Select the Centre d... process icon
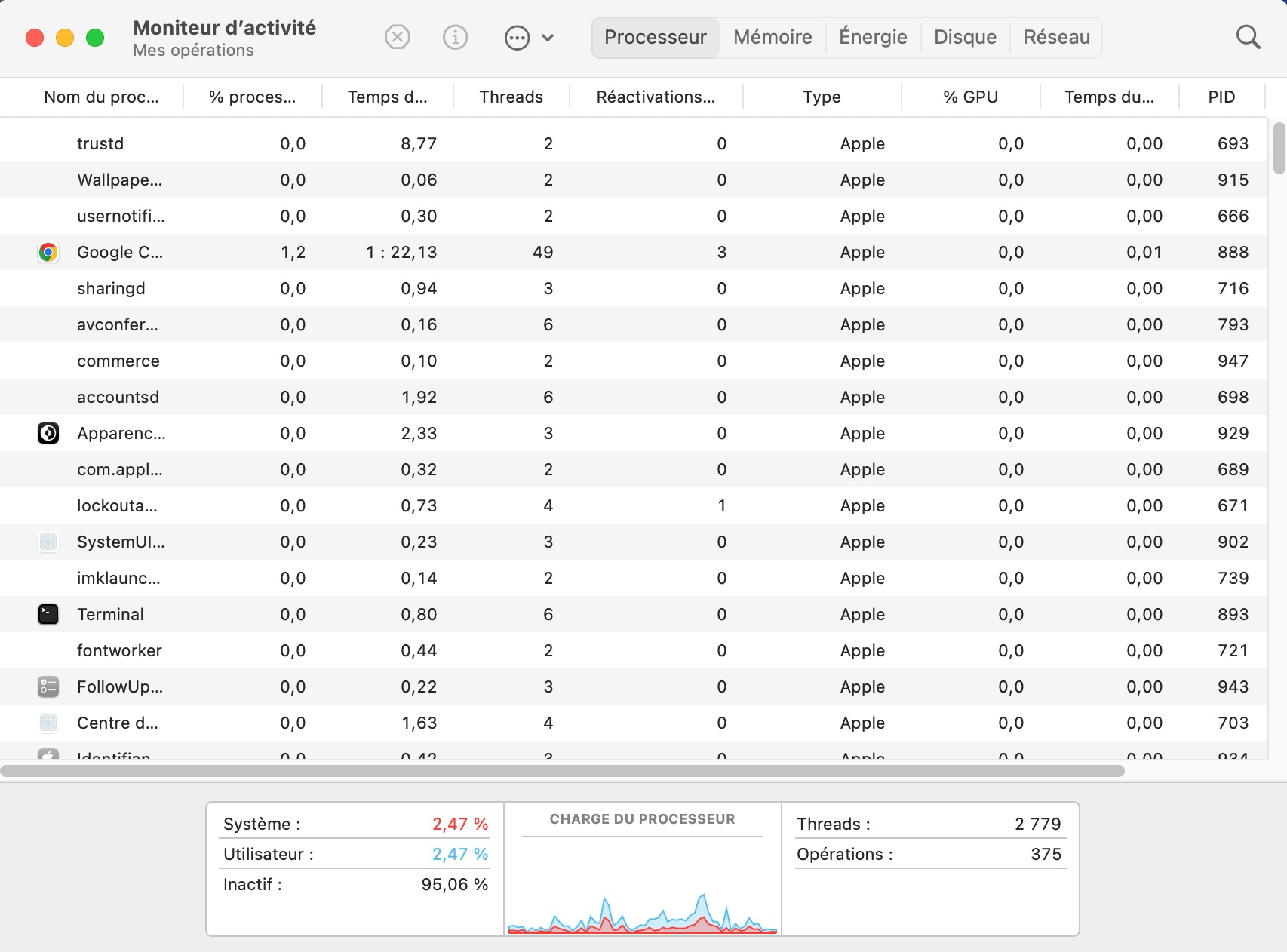 (48, 723)
